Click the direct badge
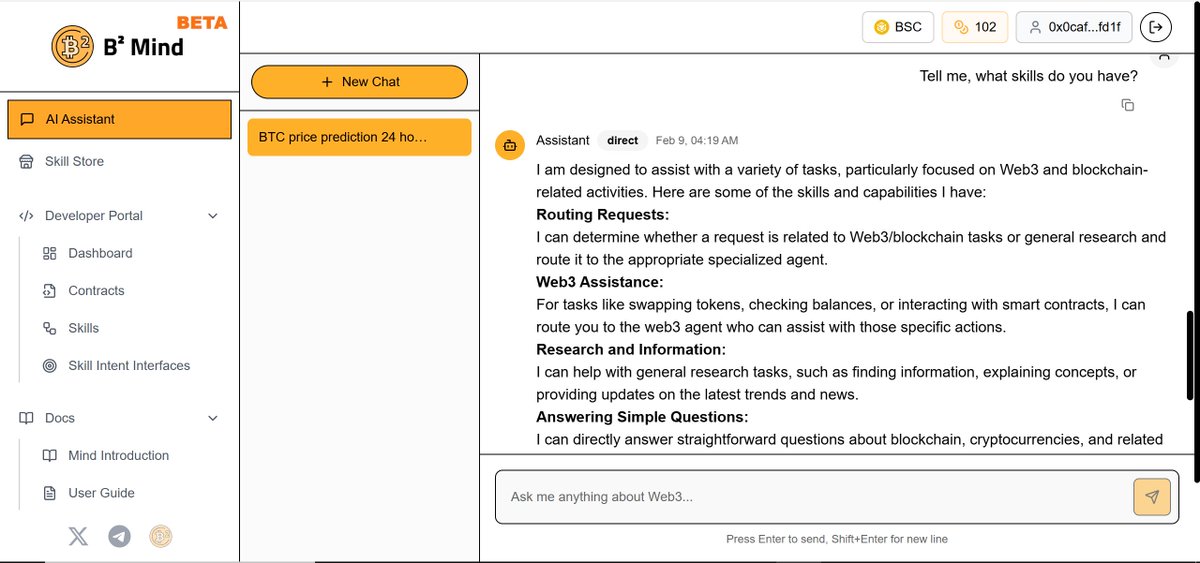1200x563 pixels. coord(623,141)
